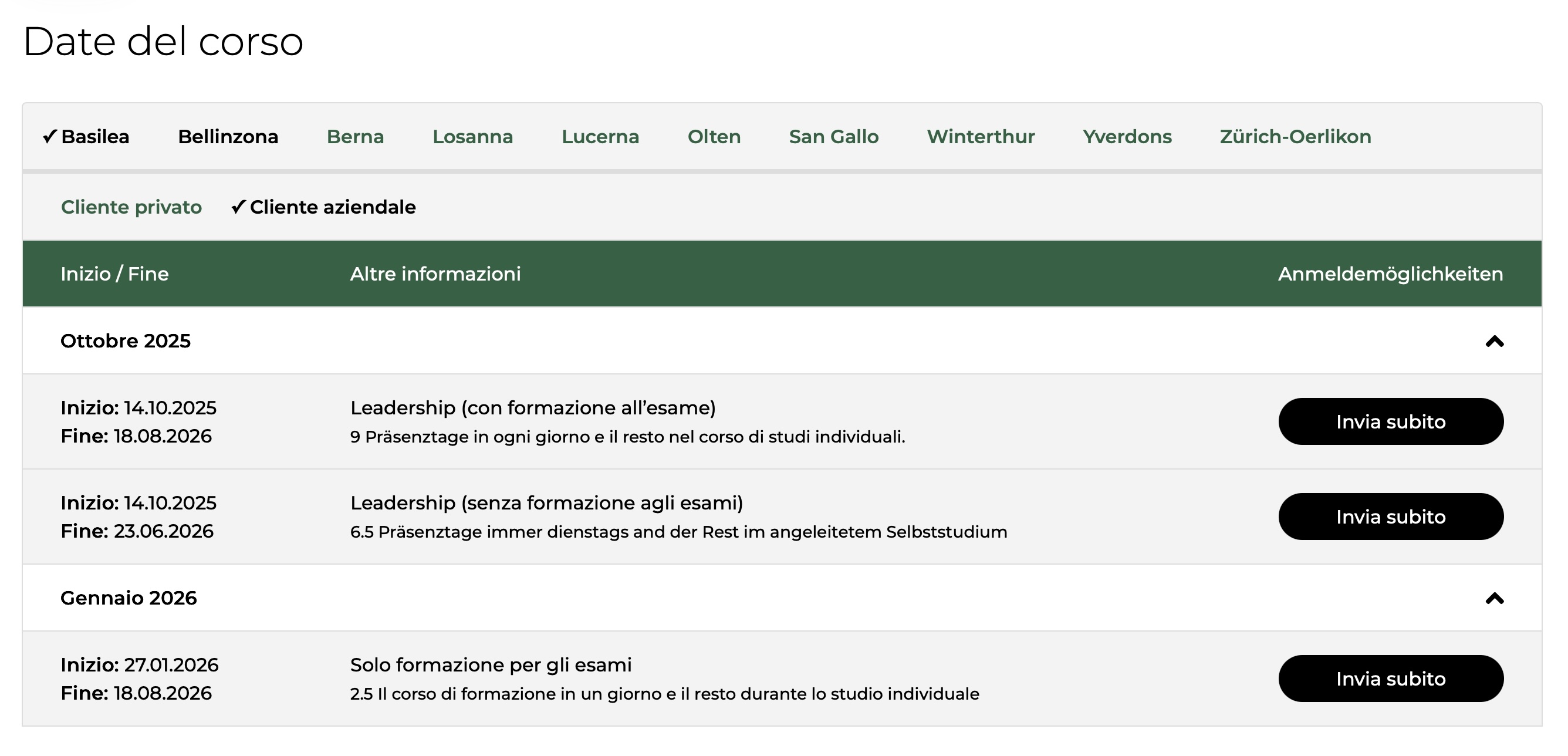Click the Gennaio 2026 heading
This screenshot has height=756, width=1568.
[x=129, y=598]
